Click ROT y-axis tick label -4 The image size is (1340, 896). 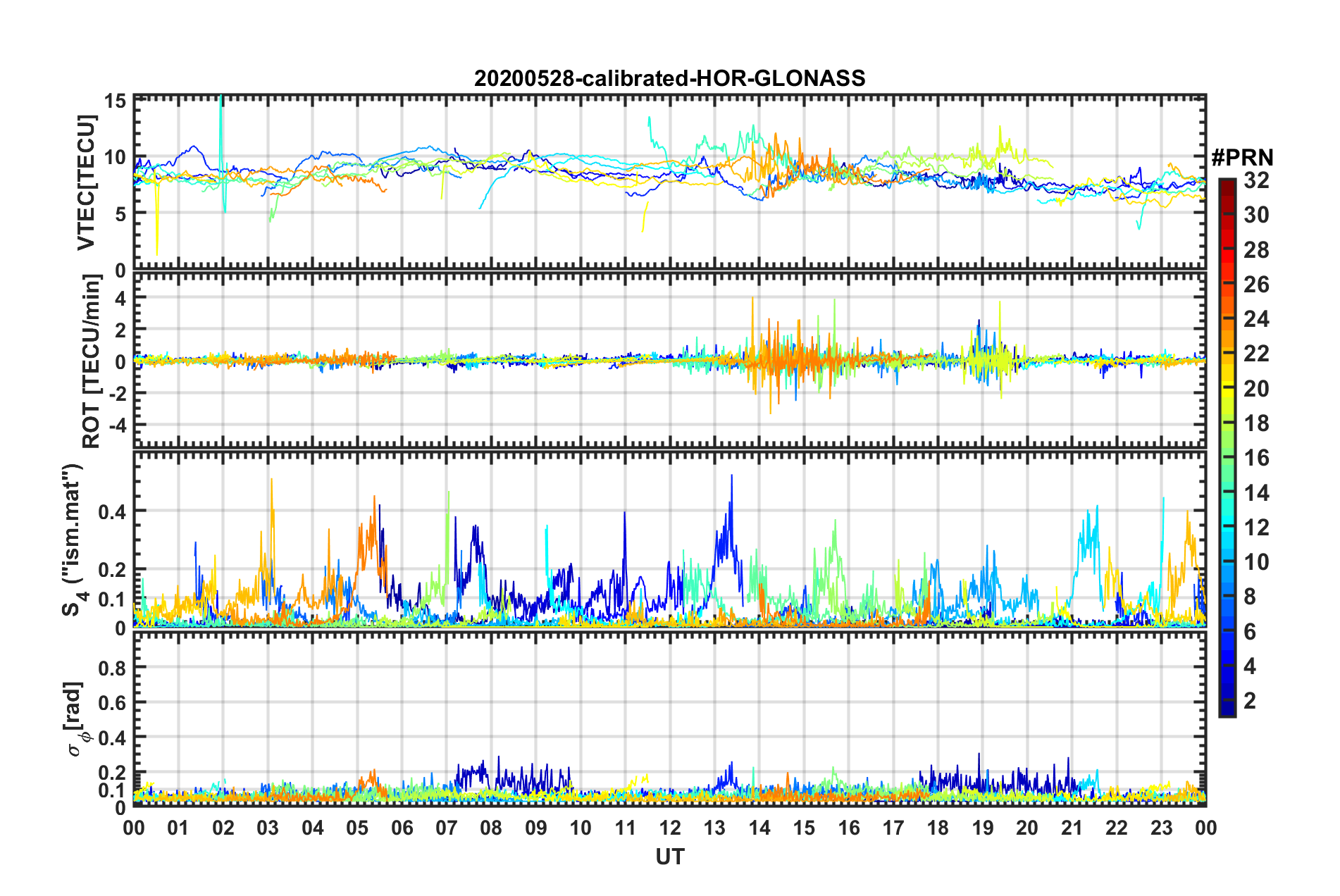click(117, 425)
